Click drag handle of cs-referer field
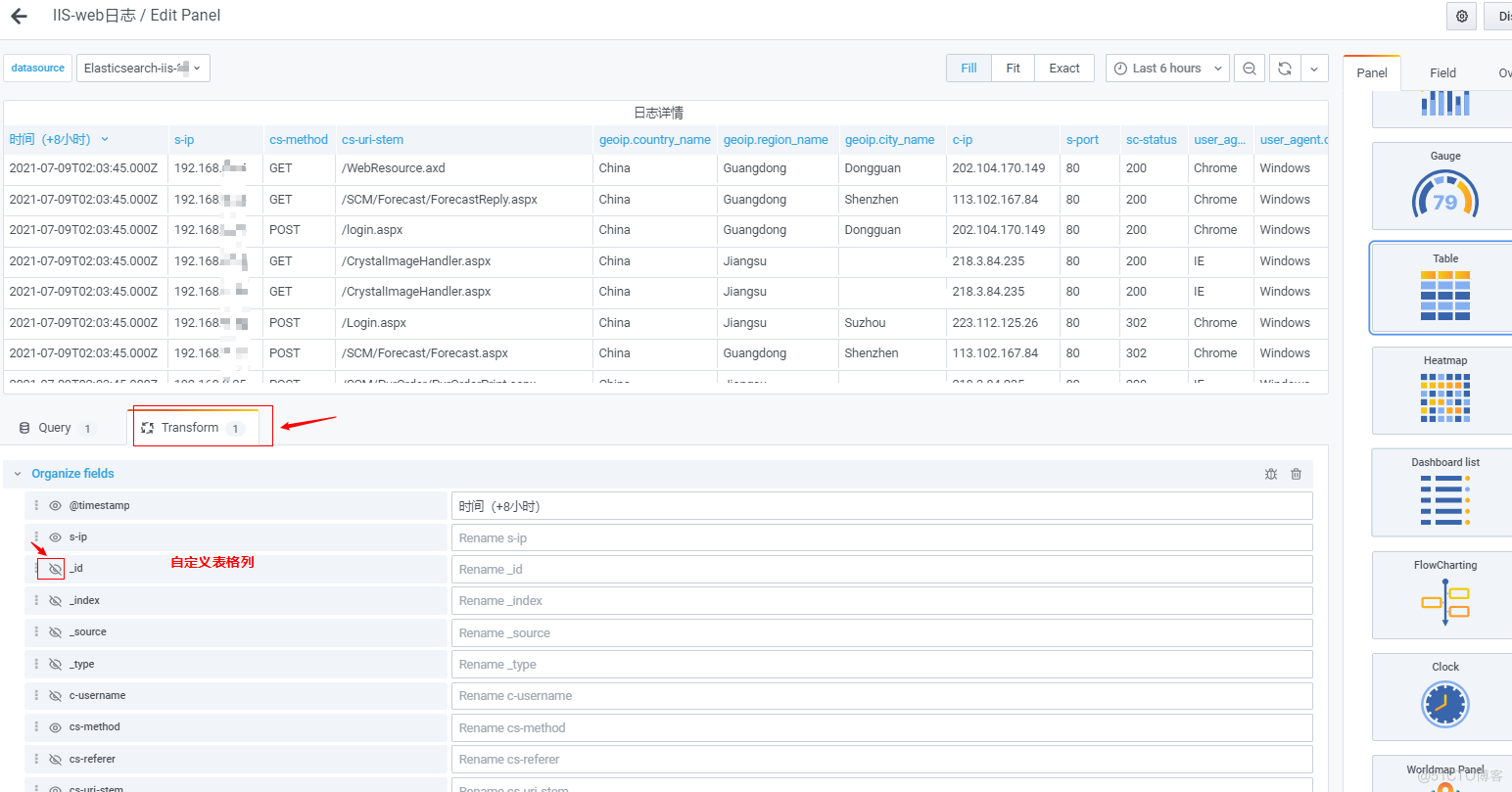 click(x=36, y=759)
